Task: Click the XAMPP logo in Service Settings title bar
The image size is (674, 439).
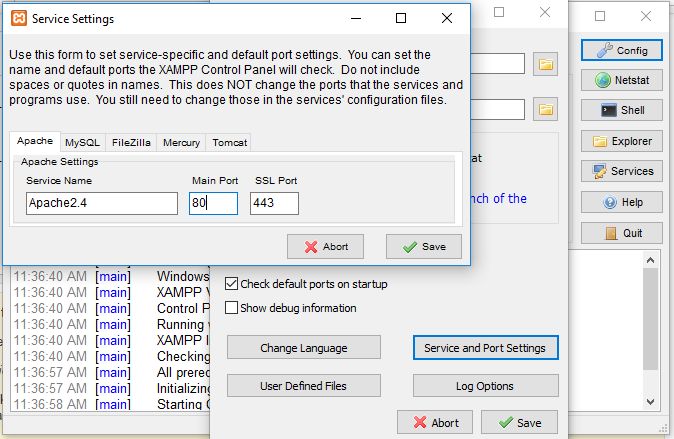Action: [18, 18]
